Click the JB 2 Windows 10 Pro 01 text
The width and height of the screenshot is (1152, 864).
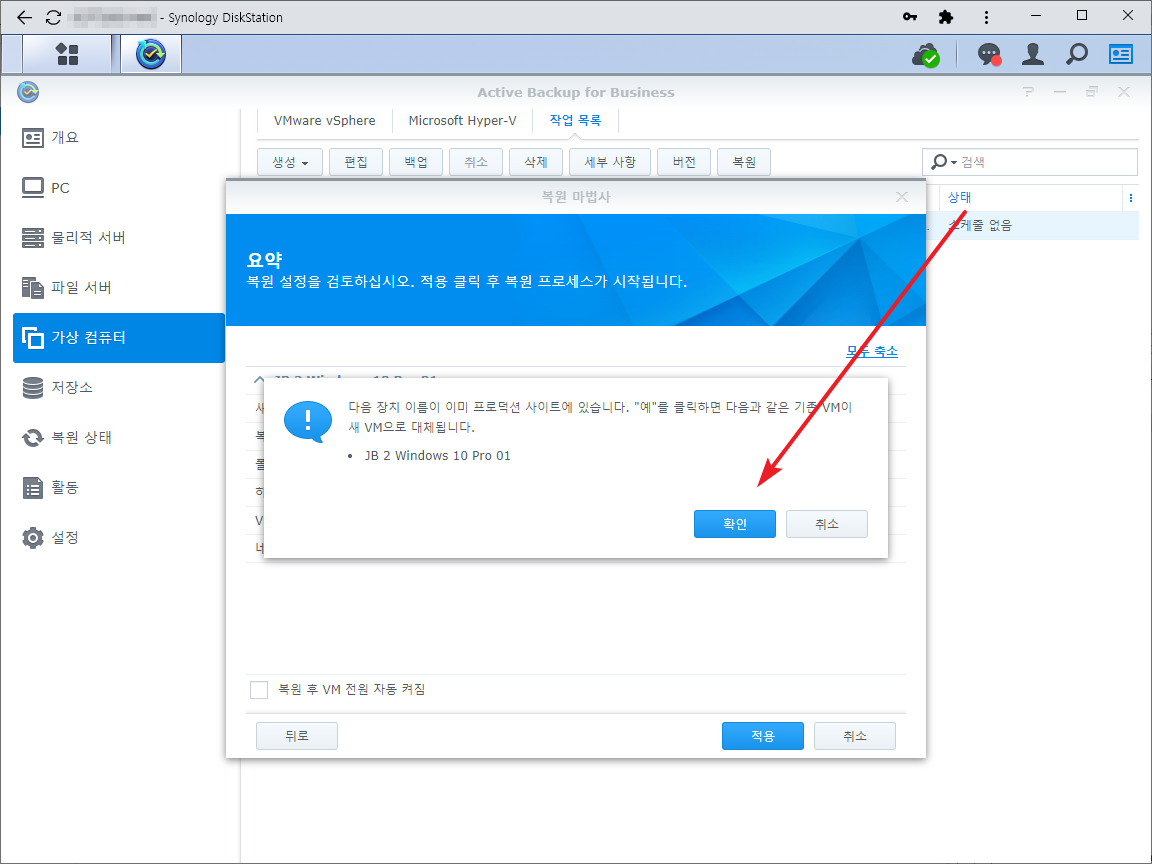437,456
